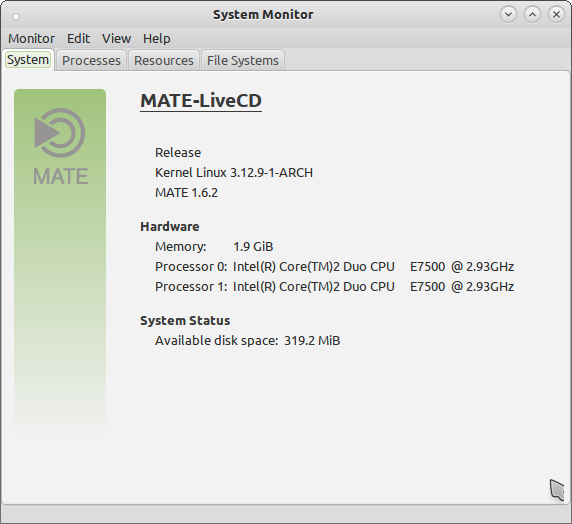Close the System Monitor window
572x524 pixels.
click(x=556, y=15)
